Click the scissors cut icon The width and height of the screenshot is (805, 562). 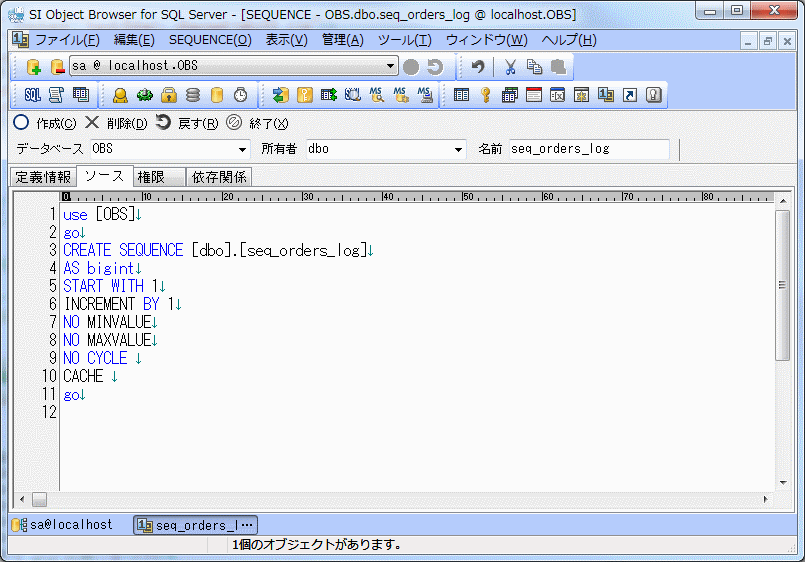pyautogui.click(x=510, y=67)
